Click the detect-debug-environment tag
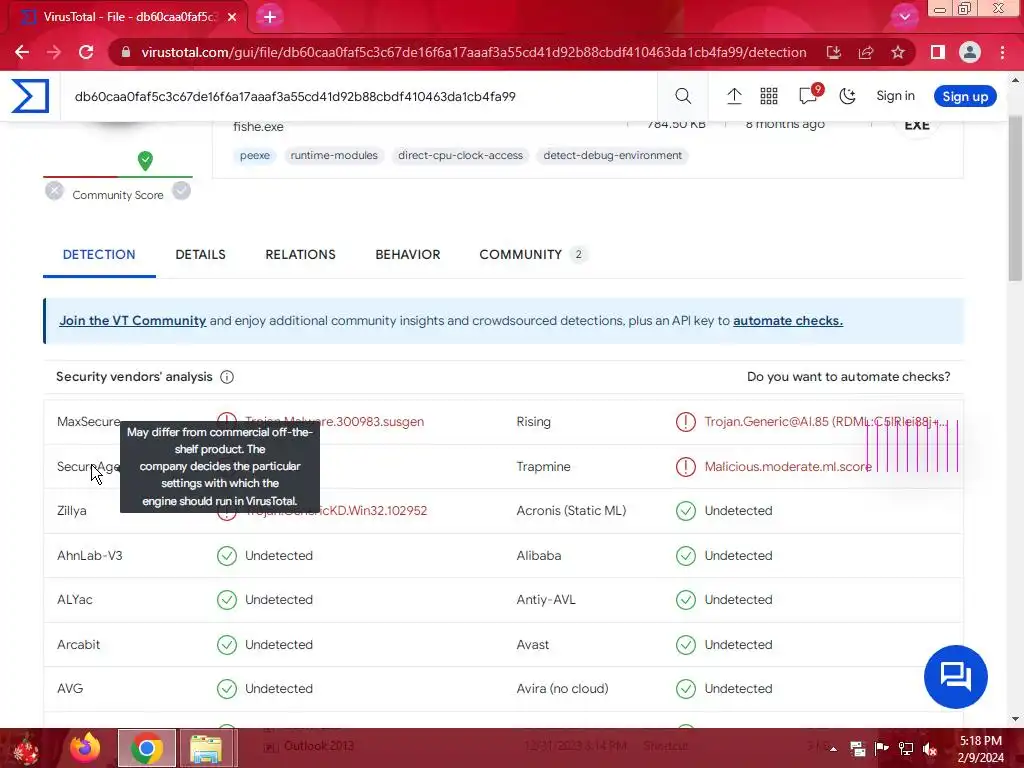 (x=613, y=155)
